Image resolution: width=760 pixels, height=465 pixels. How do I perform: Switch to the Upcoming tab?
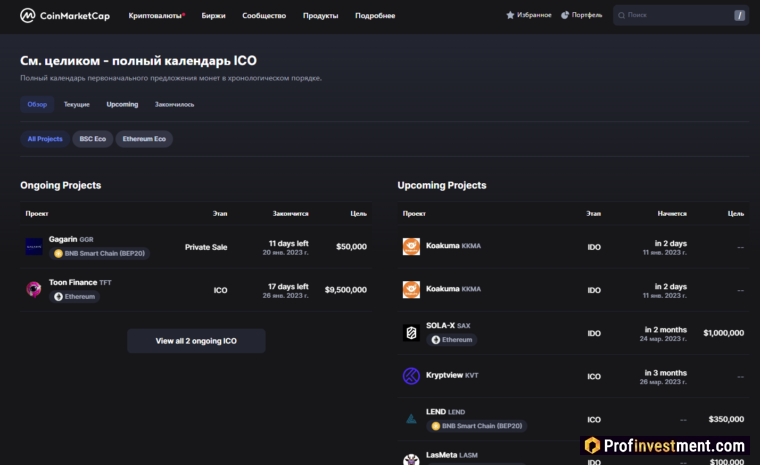click(122, 104)
